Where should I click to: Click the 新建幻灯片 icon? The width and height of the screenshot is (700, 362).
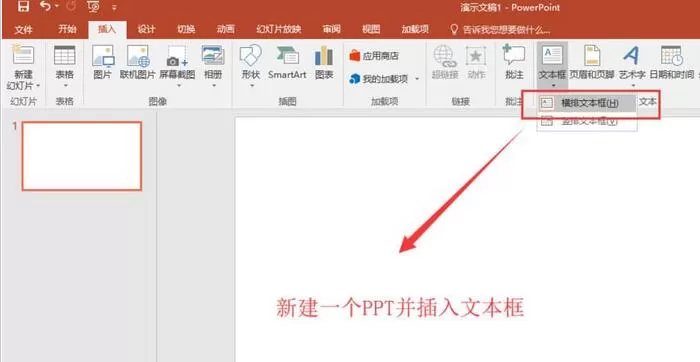click(x=23, y=55)
